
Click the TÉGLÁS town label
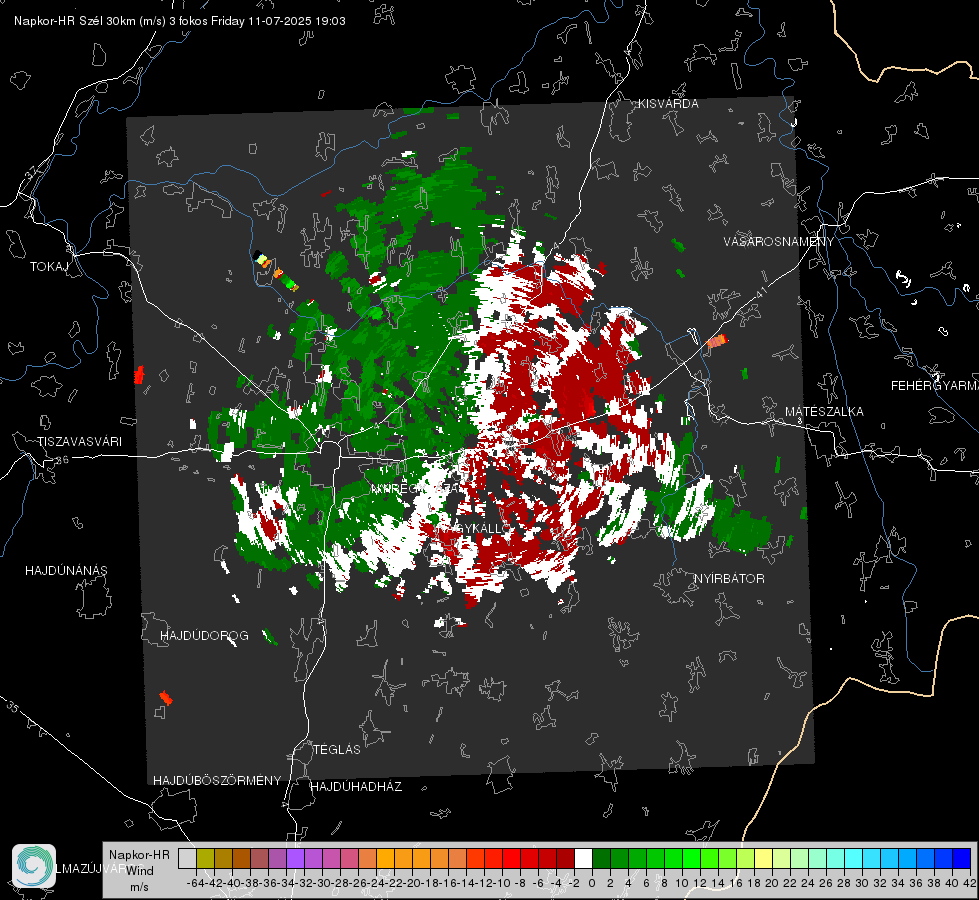(x=337, y=749)
